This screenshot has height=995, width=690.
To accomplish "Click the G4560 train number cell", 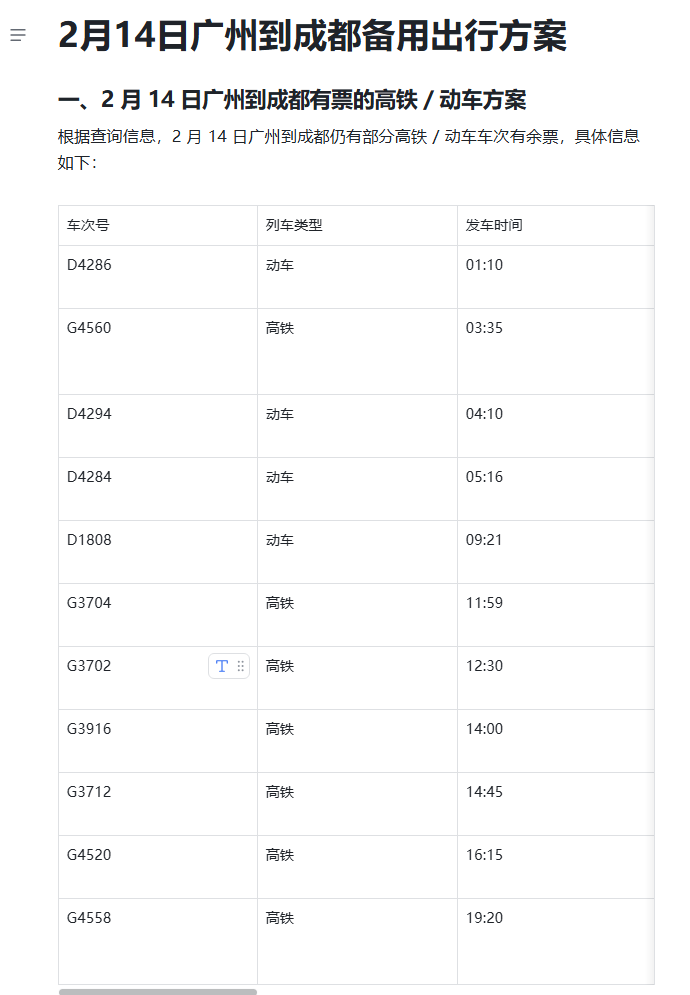I will (89, 328).
